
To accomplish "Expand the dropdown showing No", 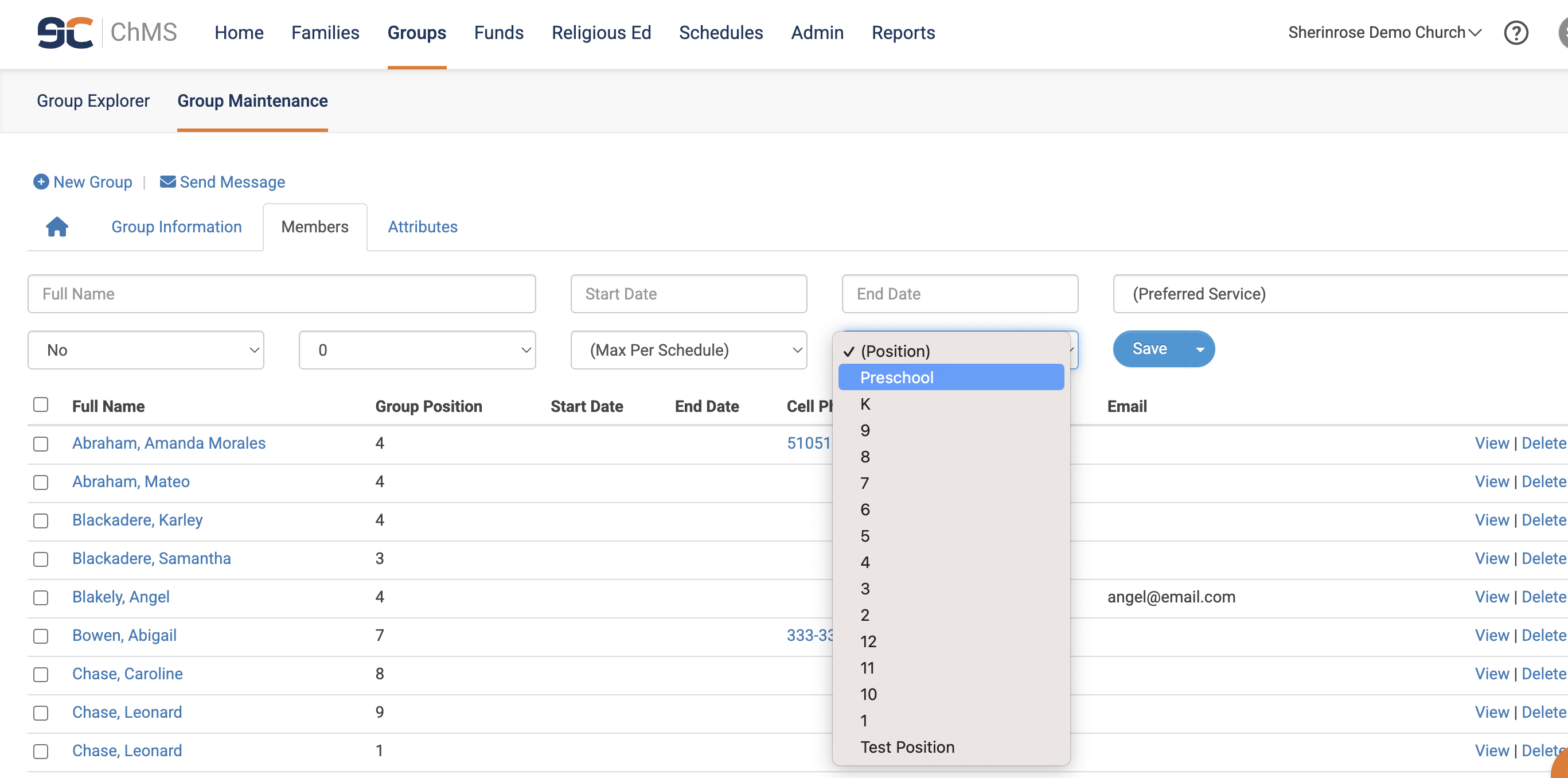I will pyautogui.click(x=146, y=350).
